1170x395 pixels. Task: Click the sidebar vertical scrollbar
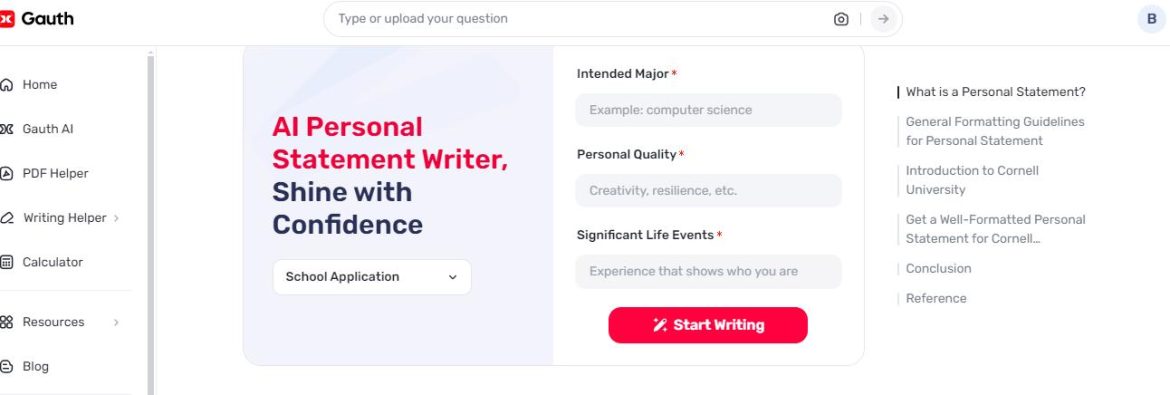(x=151, y=223)
